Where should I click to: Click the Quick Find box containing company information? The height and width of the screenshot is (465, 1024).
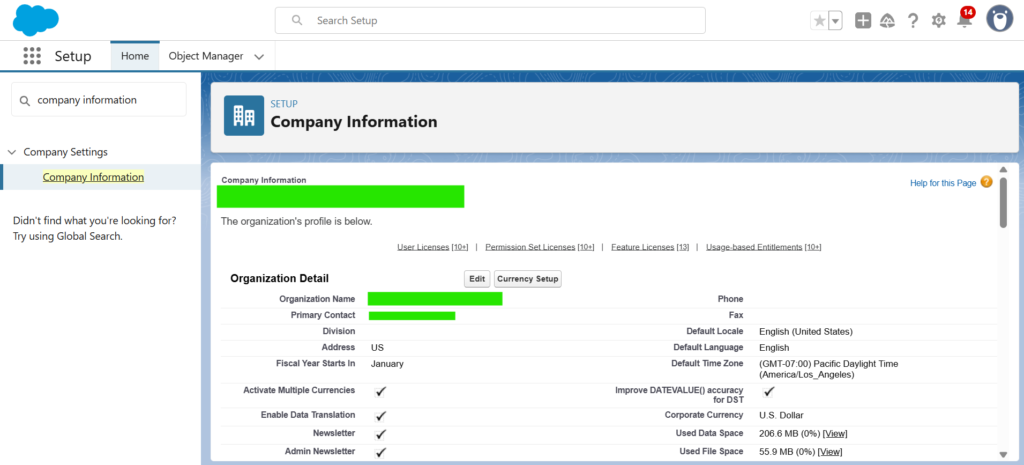click(x=99, y=100)
